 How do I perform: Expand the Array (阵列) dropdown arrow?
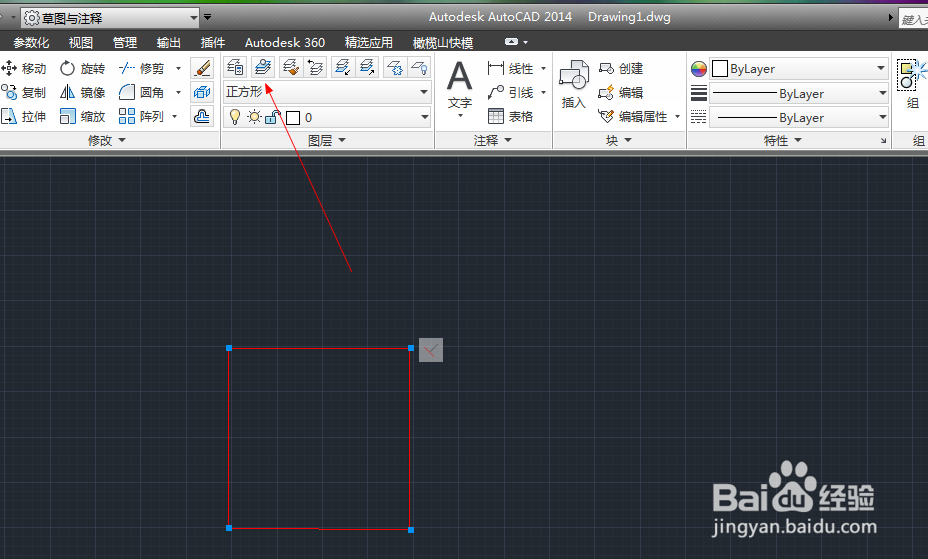click(x=175, y=117)
